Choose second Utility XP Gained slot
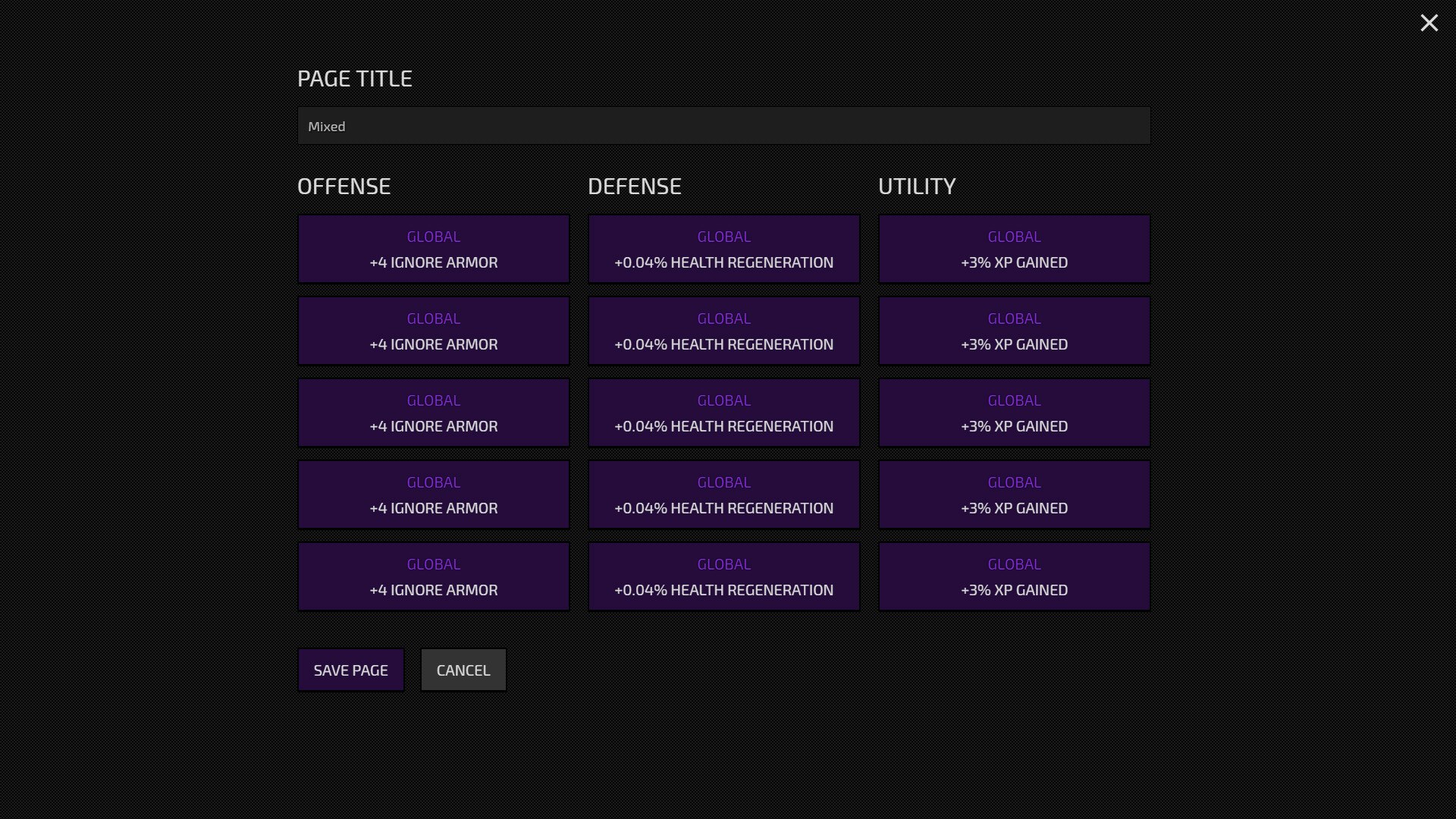Viewport: 1456px width, 819px height. point(1014,331)
